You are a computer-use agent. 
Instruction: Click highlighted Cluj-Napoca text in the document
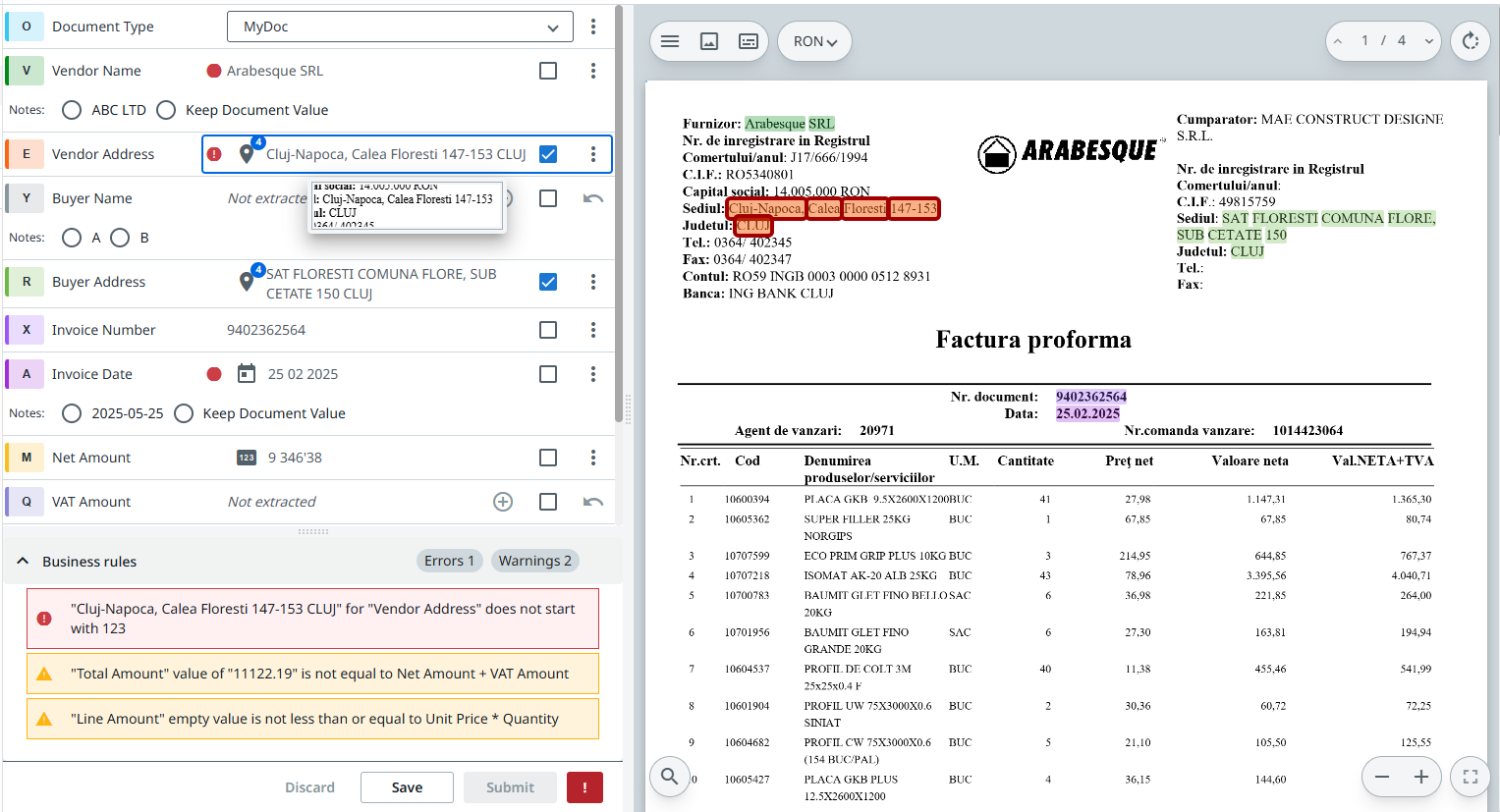[x=766, y=208]
